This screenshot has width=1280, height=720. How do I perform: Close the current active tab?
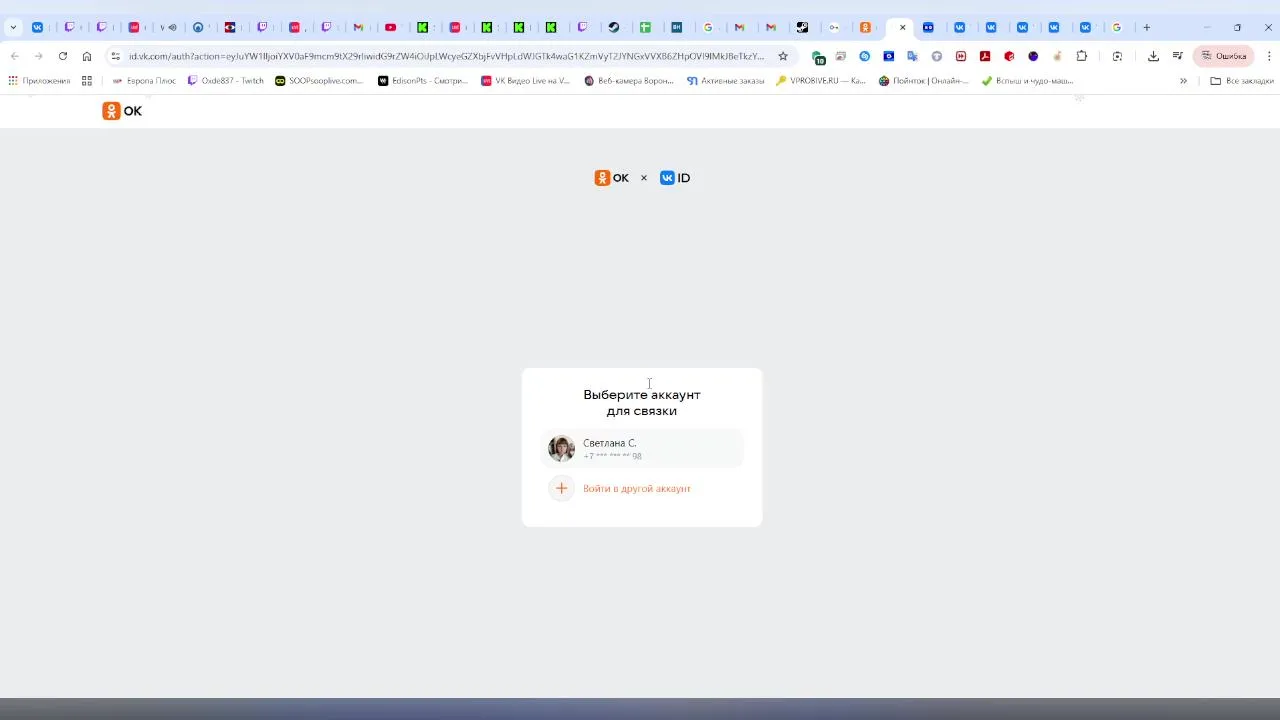click(903, 27)
